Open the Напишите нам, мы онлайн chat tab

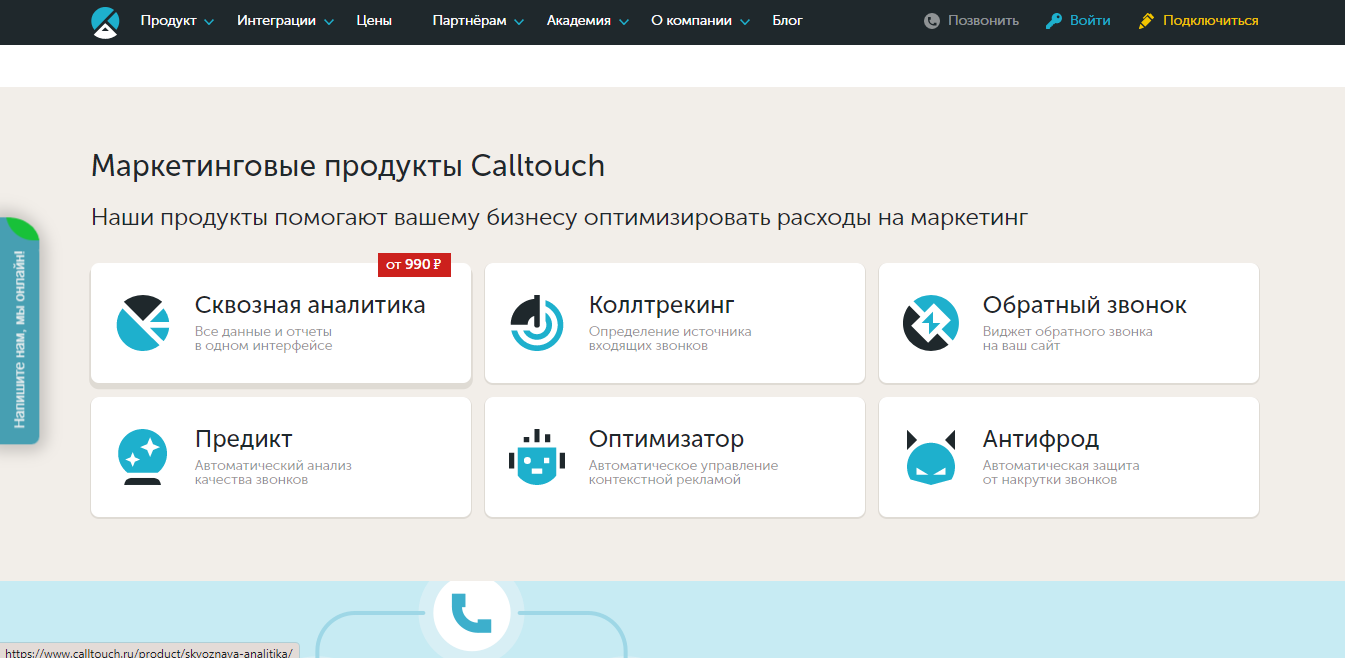tap(20, 330)
